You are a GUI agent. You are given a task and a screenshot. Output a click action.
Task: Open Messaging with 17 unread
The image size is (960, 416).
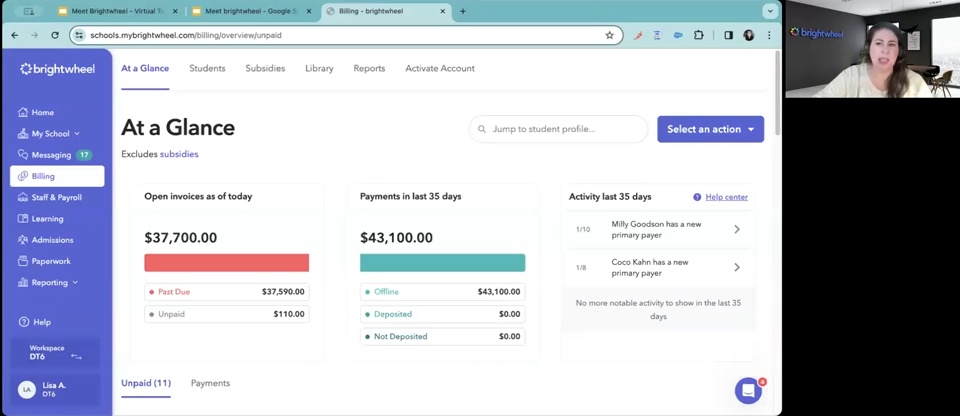coord(54,155)
